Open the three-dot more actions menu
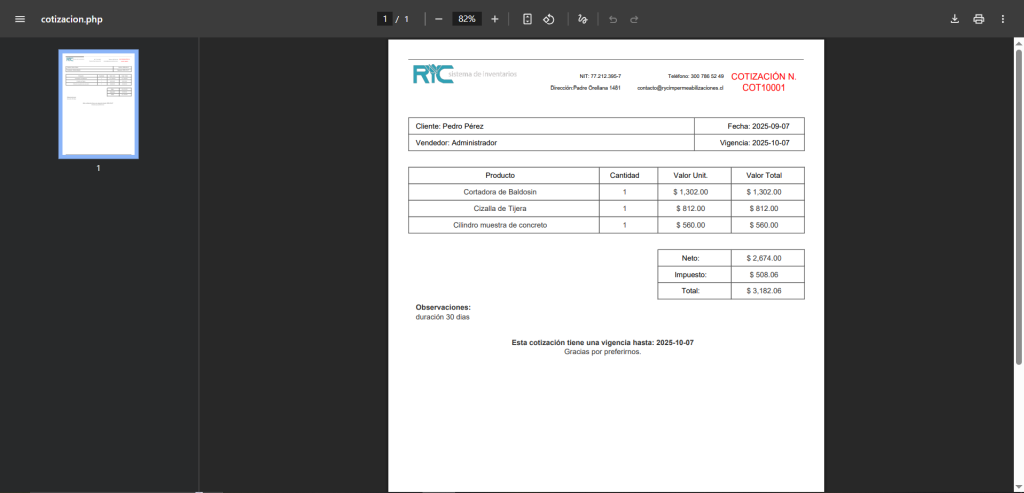Screen dimensions: 1024x493 tap(1002, 19)
